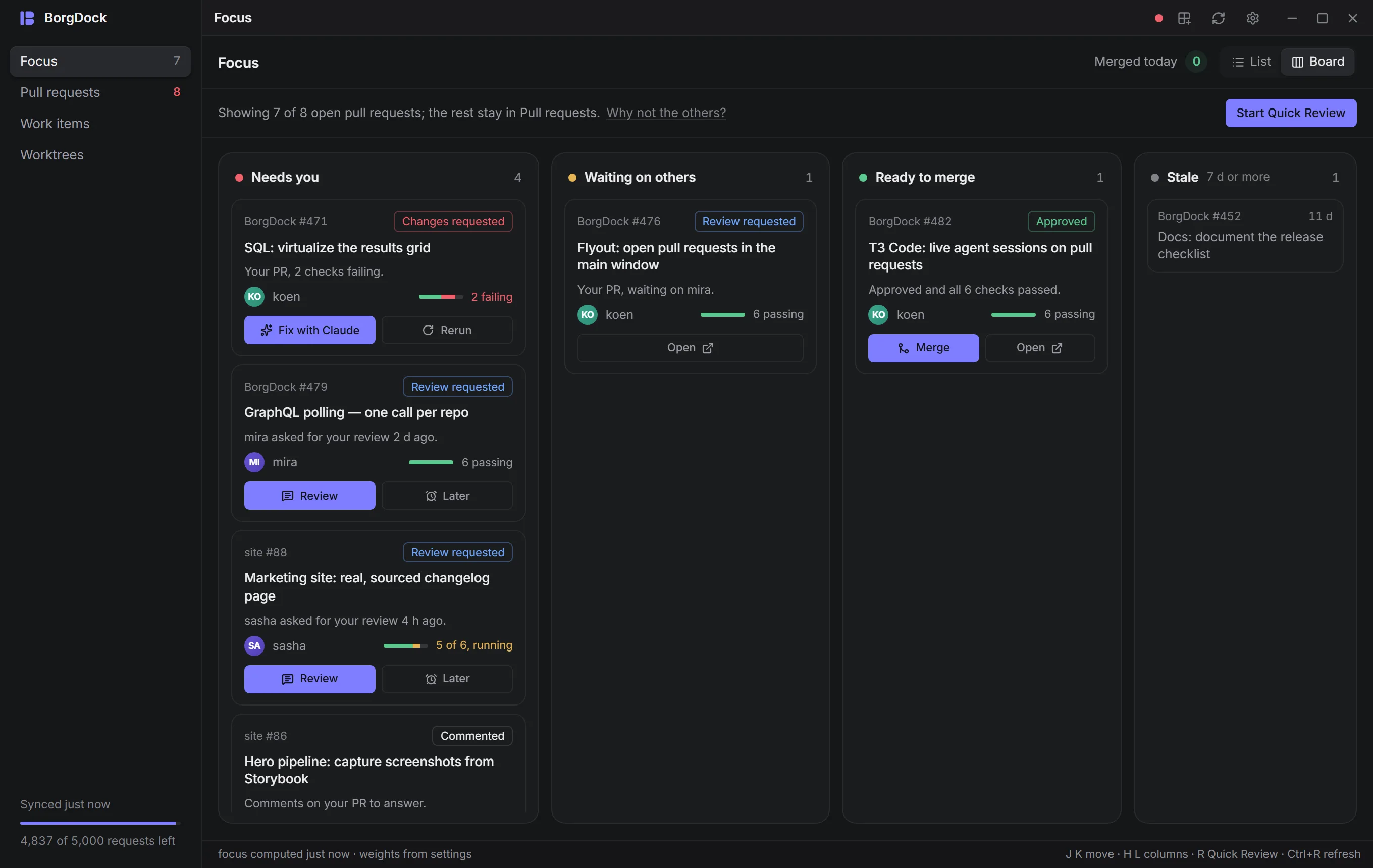Viewport: 1373px width, 868px height.
Task: Click '4,837 of 5,000 requests left' text
Action: click(x=97, y=841)
